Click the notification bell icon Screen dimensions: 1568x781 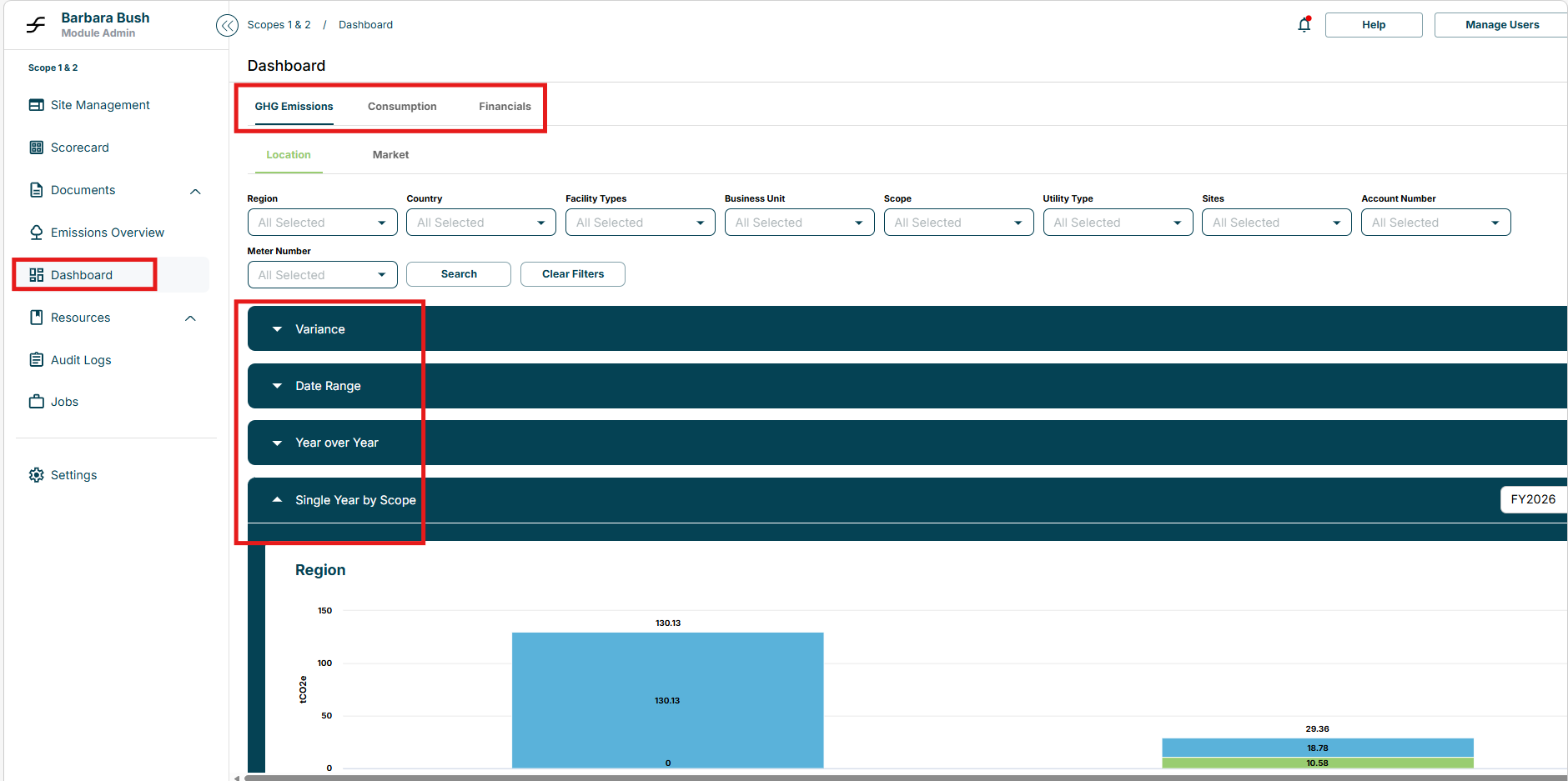click(x=1304, y=25)
